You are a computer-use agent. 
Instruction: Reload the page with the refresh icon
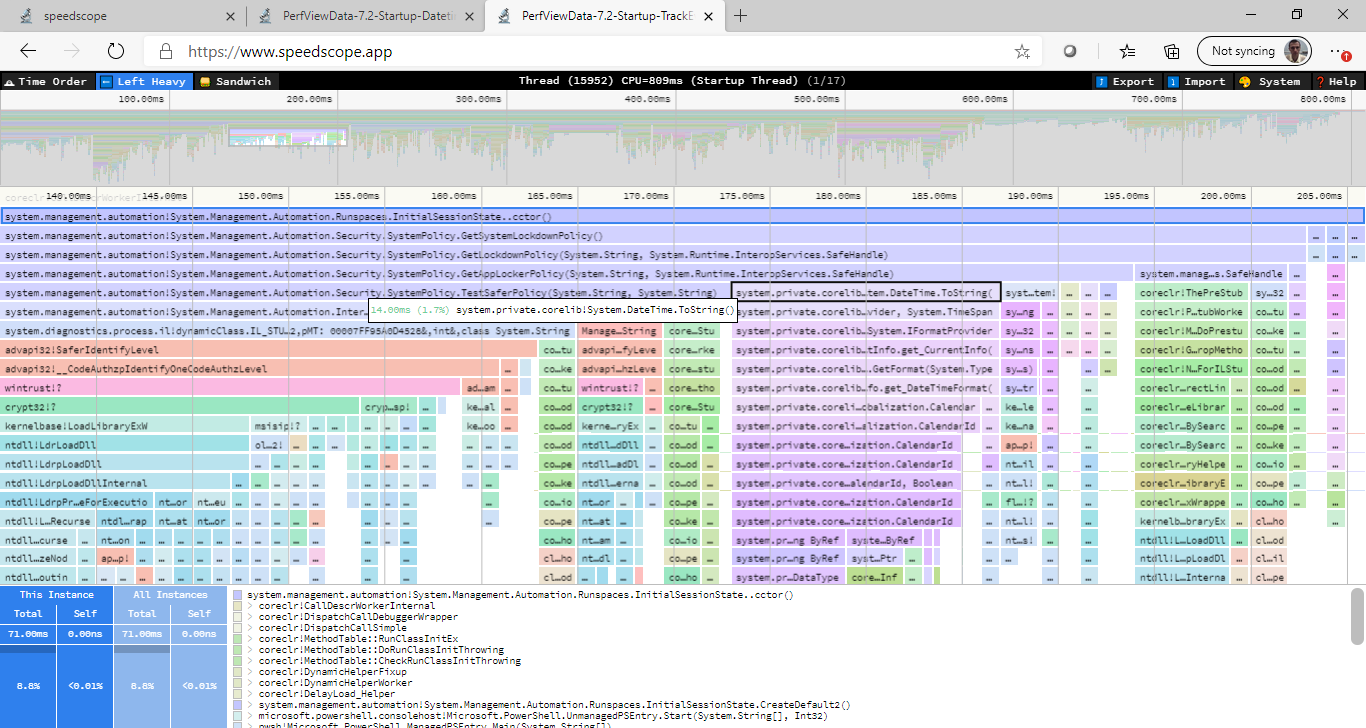pyautogui.click(x=115, y=51)
